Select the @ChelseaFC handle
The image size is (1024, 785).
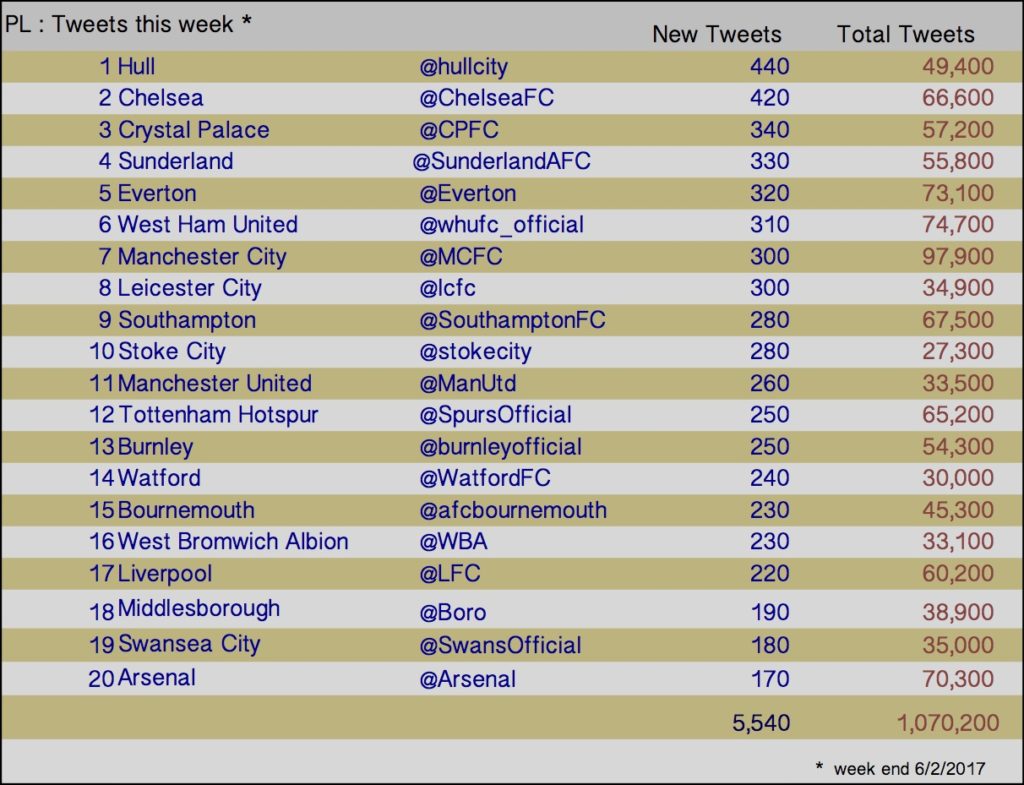pos(487,98)
